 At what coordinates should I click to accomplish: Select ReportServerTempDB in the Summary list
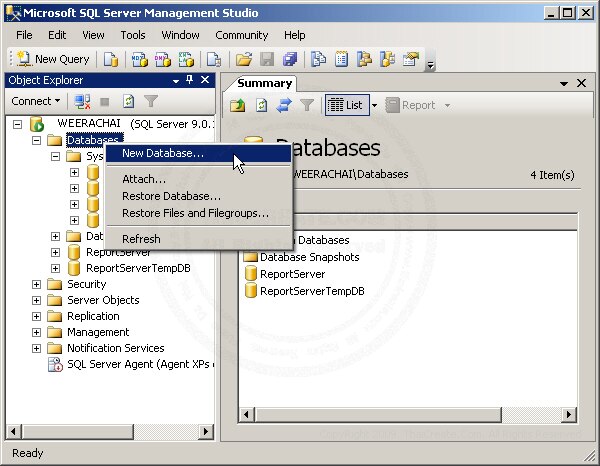pos(305,291)
